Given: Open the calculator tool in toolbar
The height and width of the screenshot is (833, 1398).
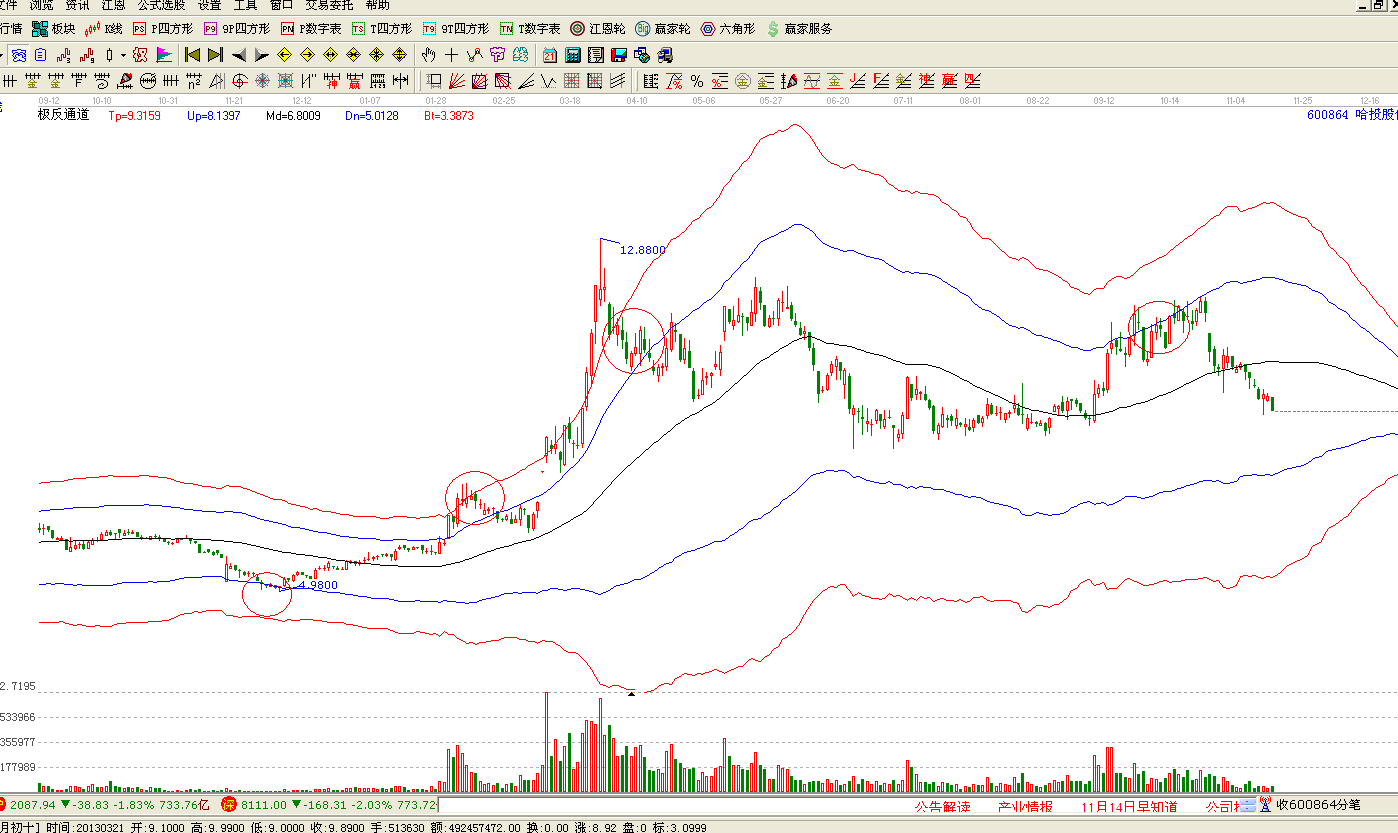Looking at the screenshot, I should (x=573, y=55).
